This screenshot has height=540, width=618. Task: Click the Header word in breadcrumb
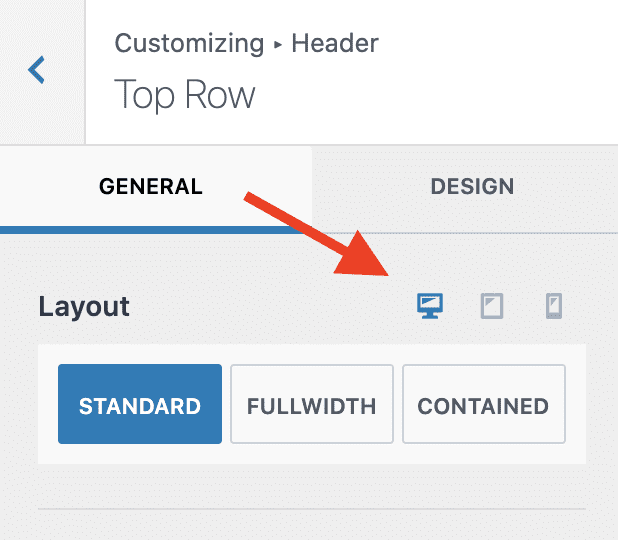pyautogui.click(x=335, y=43)
